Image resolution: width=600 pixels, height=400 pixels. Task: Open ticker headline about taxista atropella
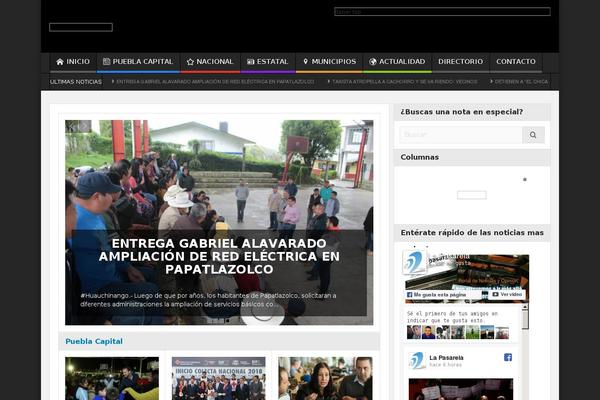click(x=403, y=82)
